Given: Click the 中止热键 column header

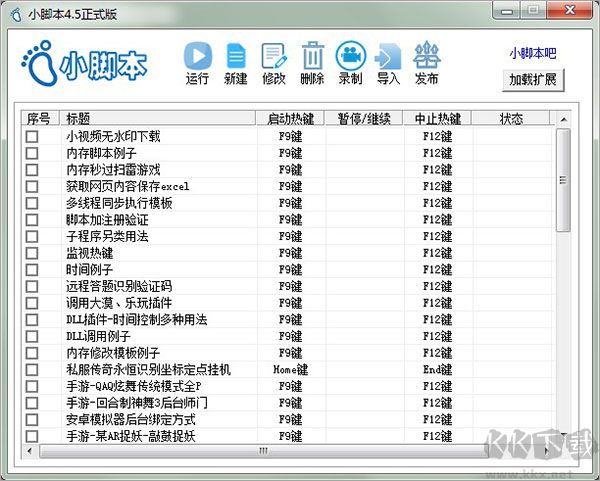Looking at the screenshot, I should 437,119.
